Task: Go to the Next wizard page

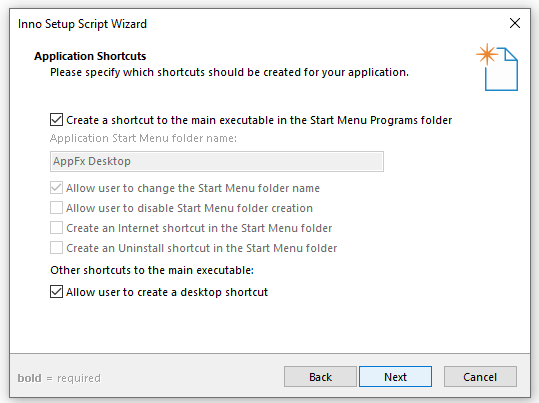Action: (395, 377)
